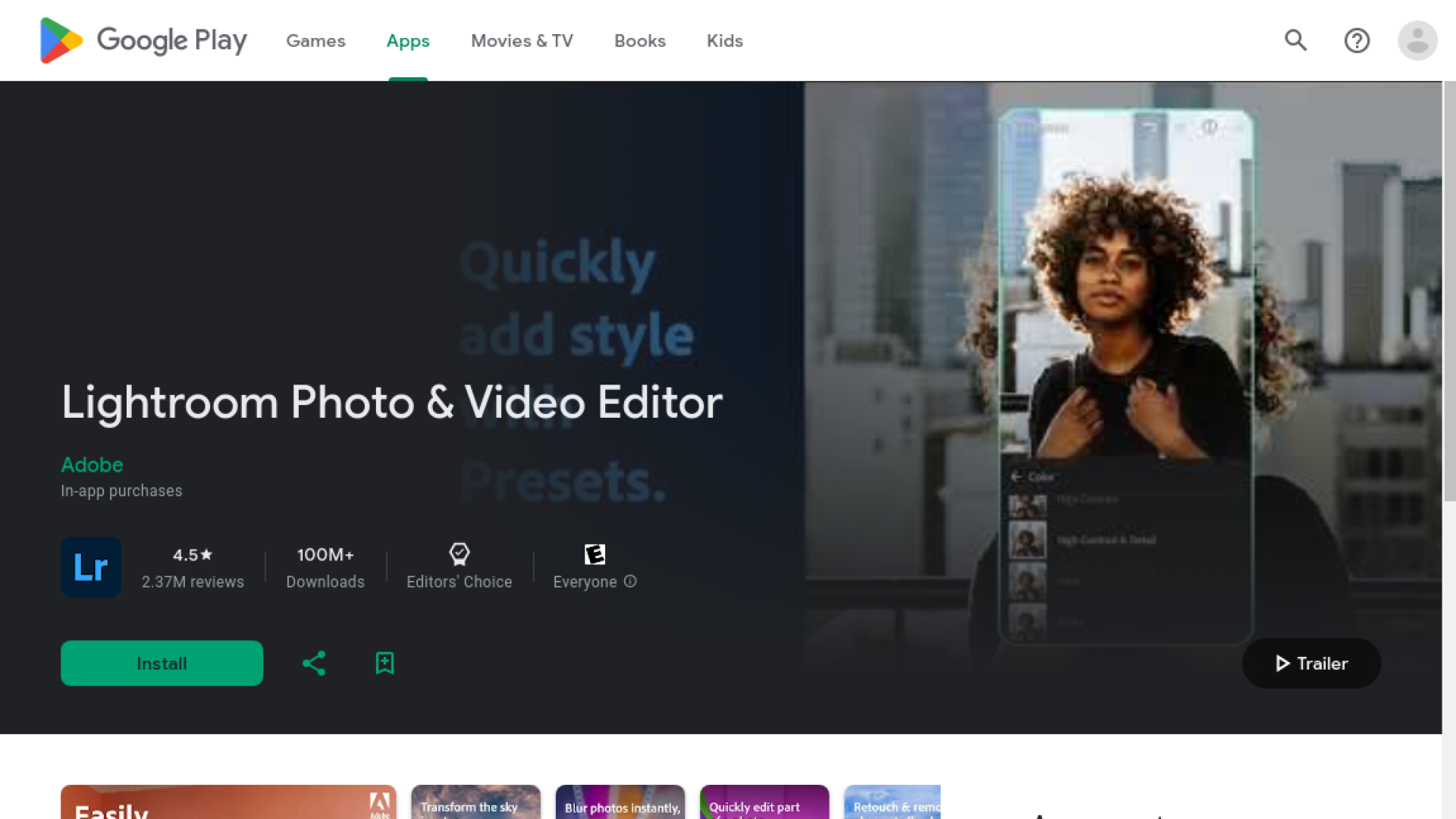The width and height of the screenshot is (1456, 819).
Task: Click the Editors' Choice badge
Action: [x=459, y=566]
